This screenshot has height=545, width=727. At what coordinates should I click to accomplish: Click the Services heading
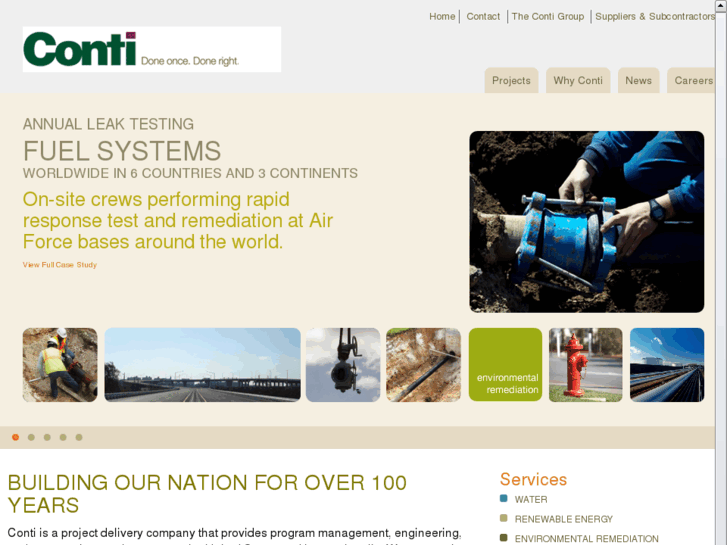pyautogui.click(x=533, y=479)
